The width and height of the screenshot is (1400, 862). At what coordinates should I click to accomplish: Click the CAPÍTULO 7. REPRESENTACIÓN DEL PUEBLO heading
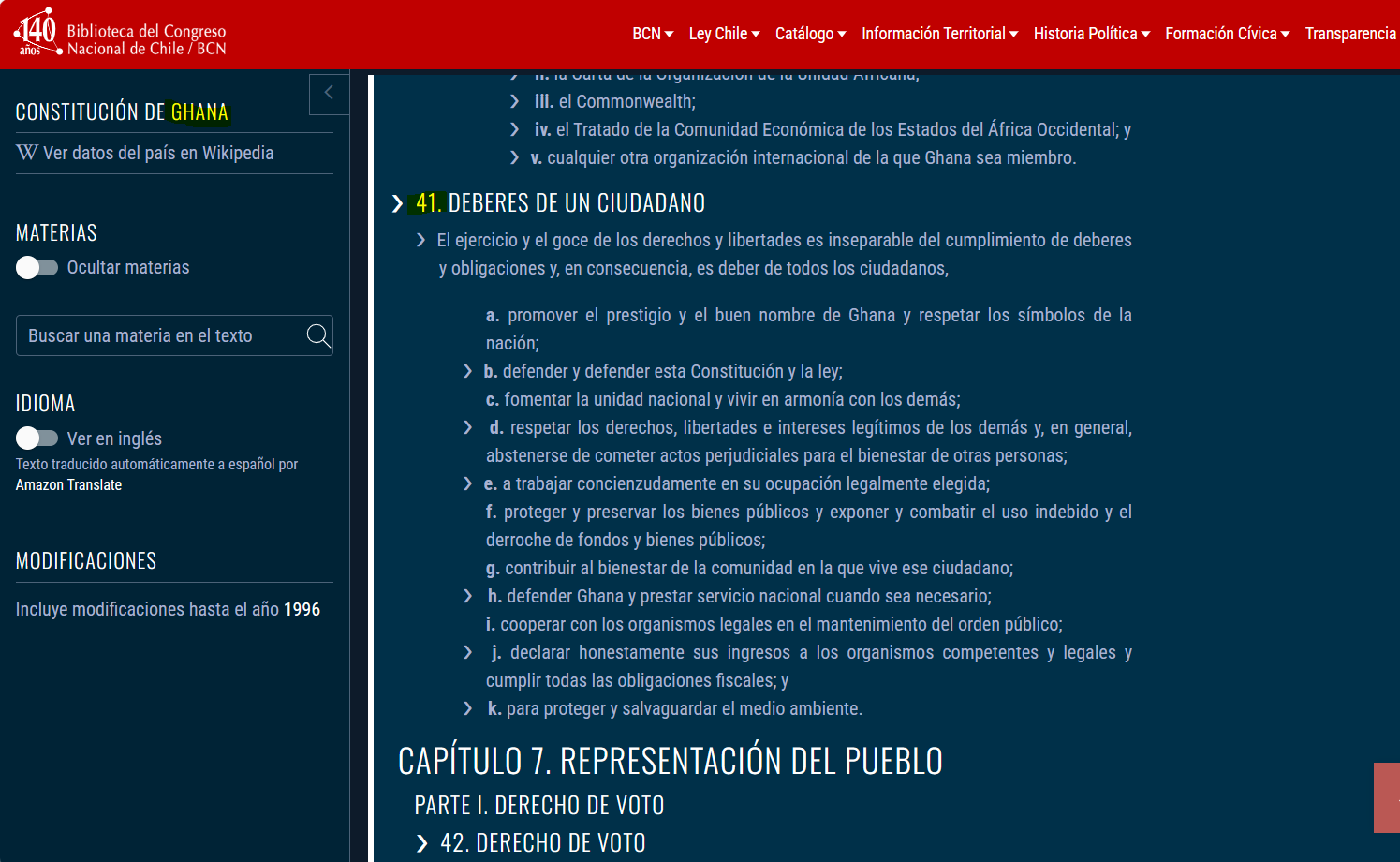671,761
